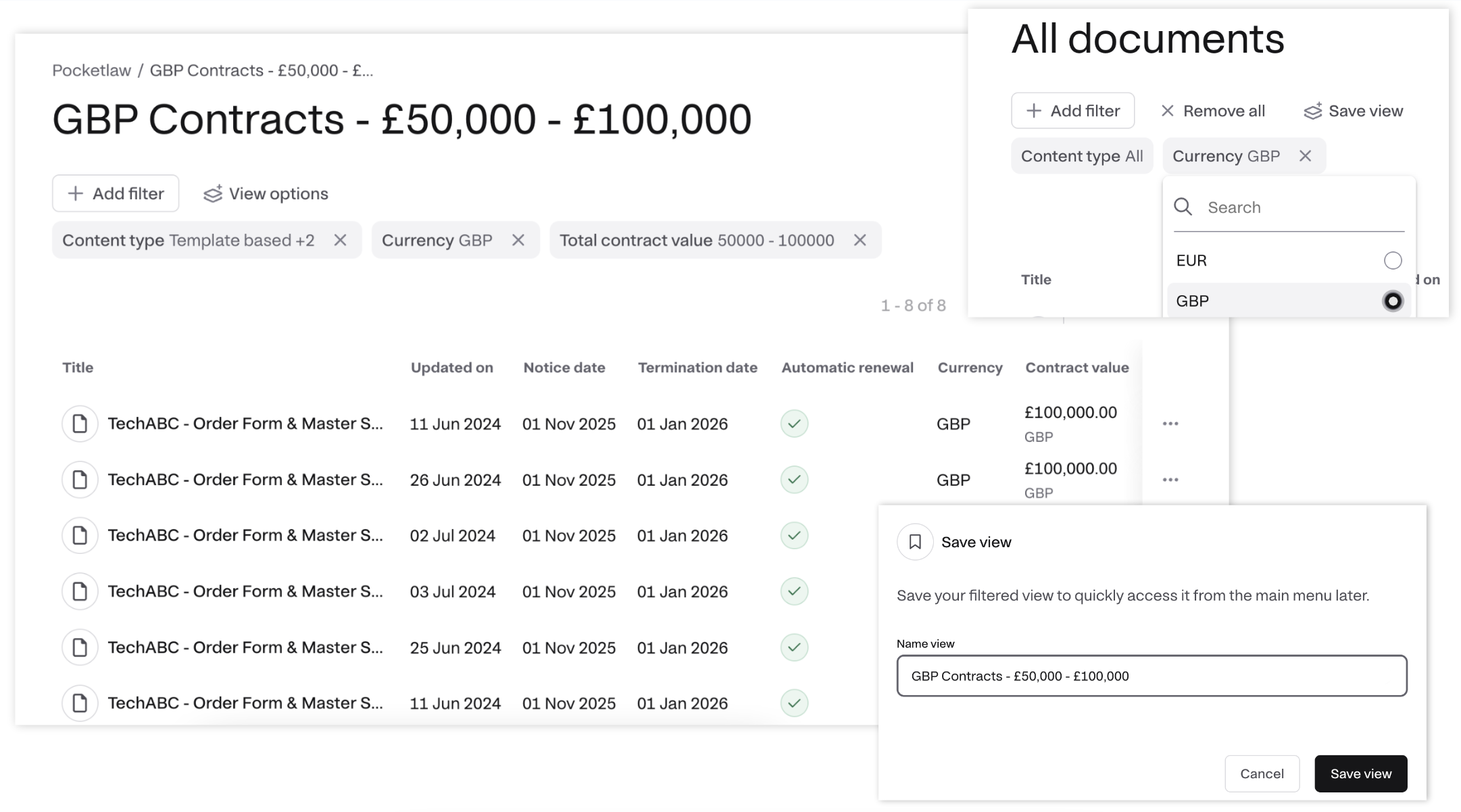Remove the Total contract value filter
This screenshot has height=812, width=1461.
click(x=860, y=240)
